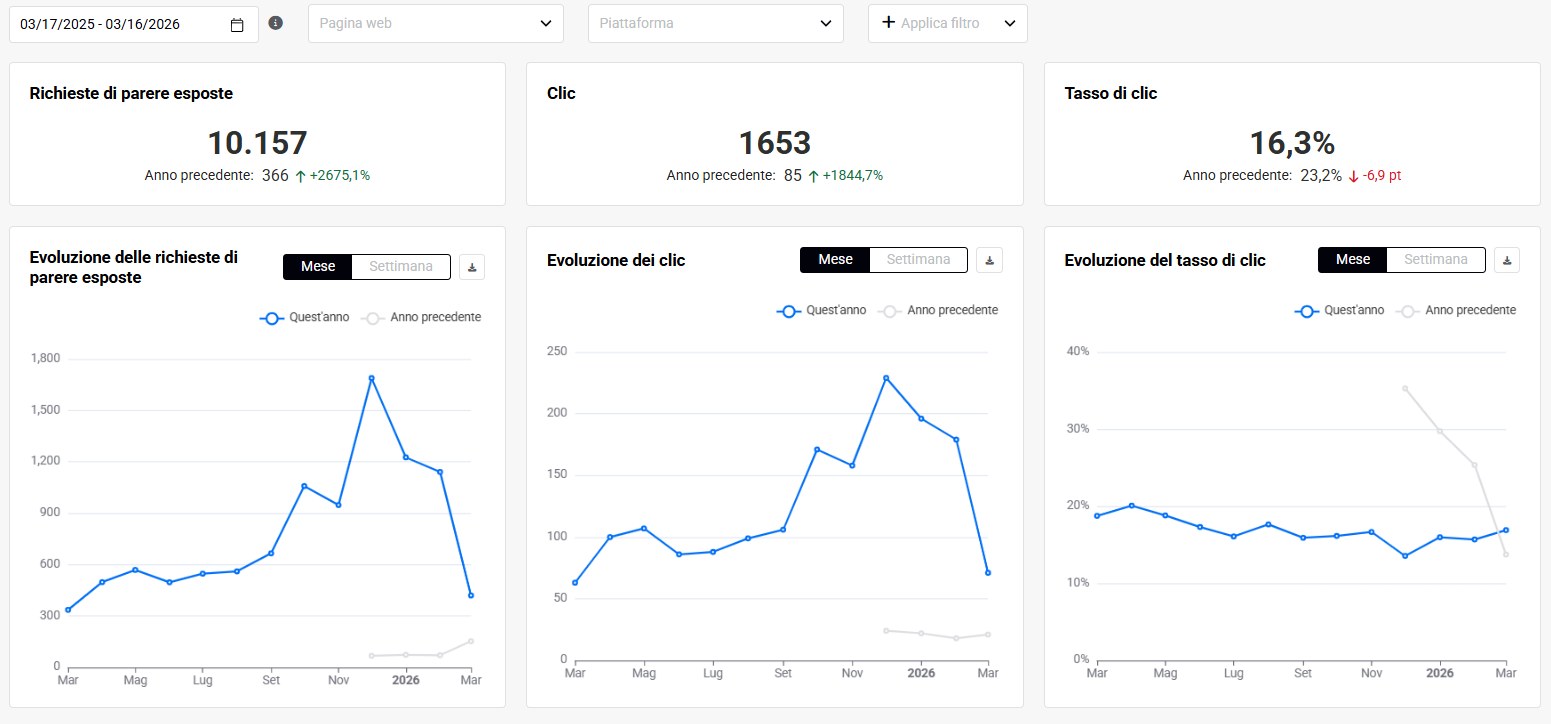This screenshot has width=1551, height=724.
Task: Download the Evoluzione dei clic chart
Action: (989, 260)
